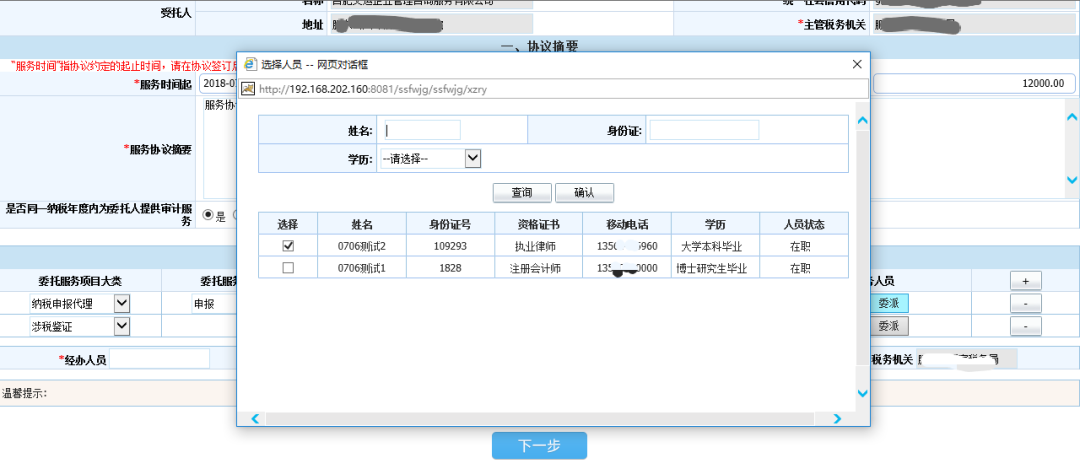Close the 选择人员 dialog window
Screen dimensions: 1080x469
point(856,64)
